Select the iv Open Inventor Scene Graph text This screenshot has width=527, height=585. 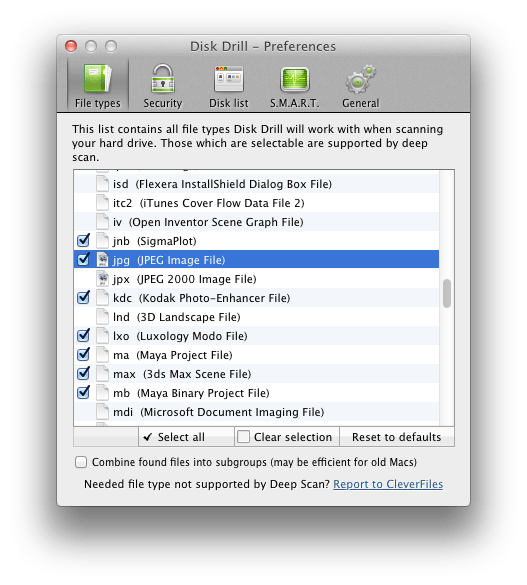coord(208,222)
